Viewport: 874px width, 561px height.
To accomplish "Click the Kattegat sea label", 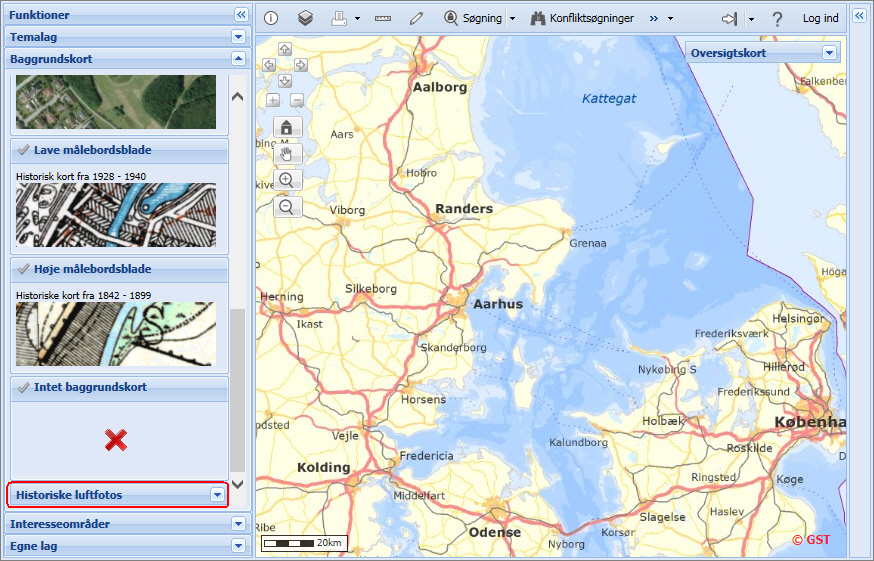I will 609,99.
